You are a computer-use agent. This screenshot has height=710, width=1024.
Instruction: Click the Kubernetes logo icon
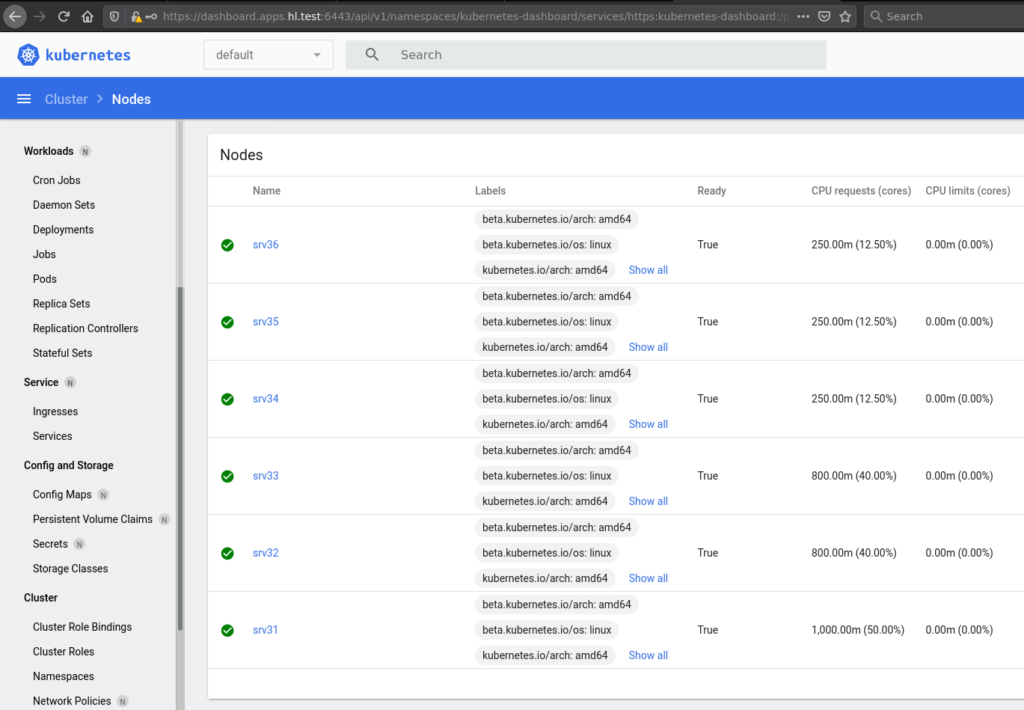coord(28,55)
